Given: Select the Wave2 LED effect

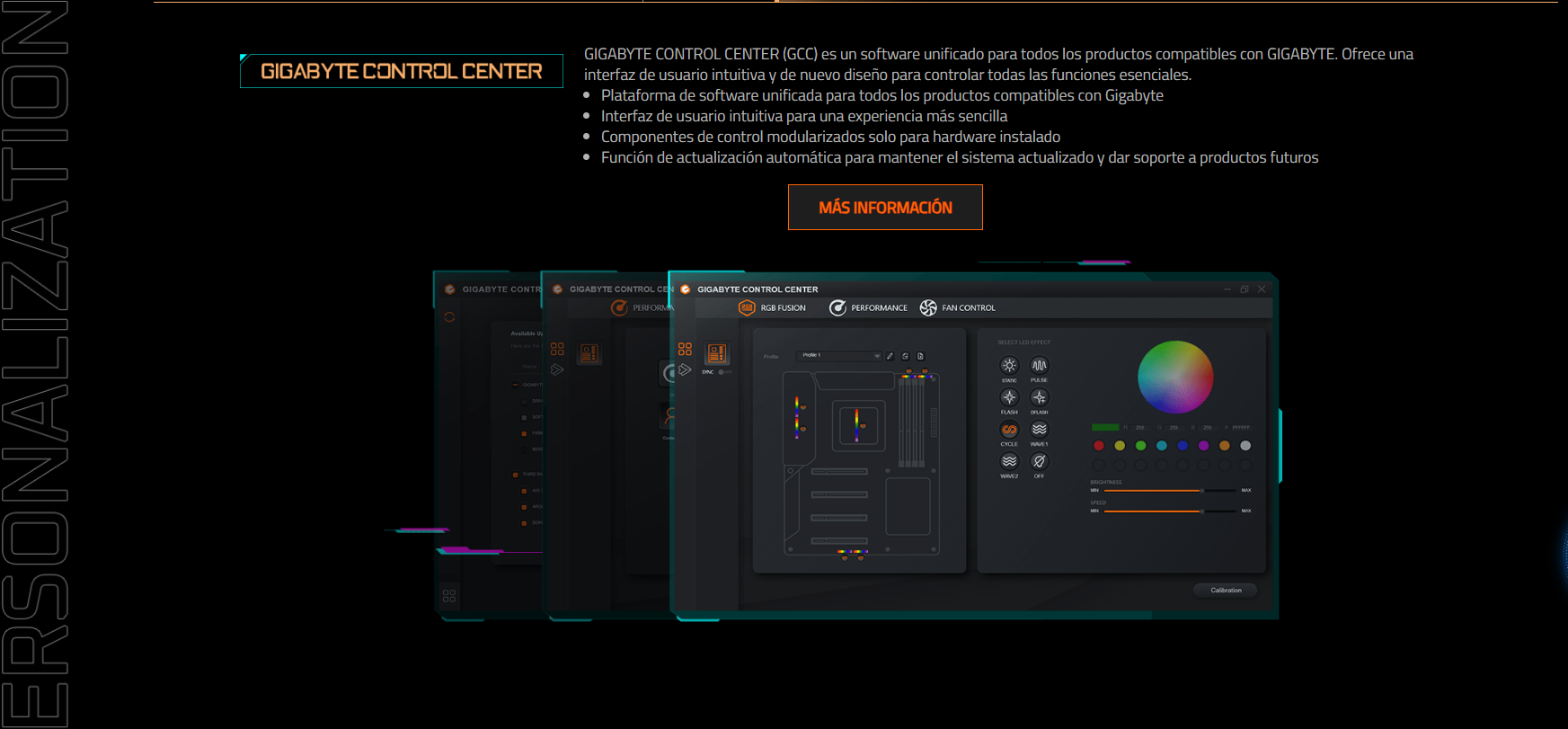Looking at the screenshot, I should [1009, 461].
